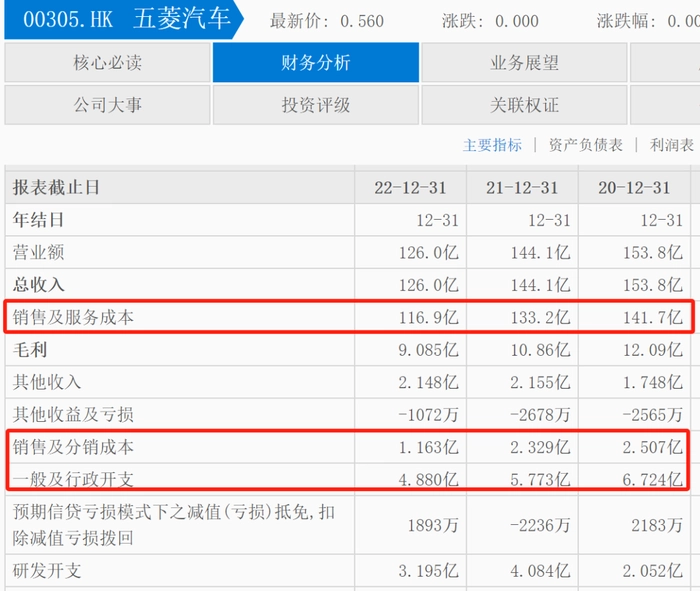Switch to the 业务展望 tab

[x=524, y=63]
